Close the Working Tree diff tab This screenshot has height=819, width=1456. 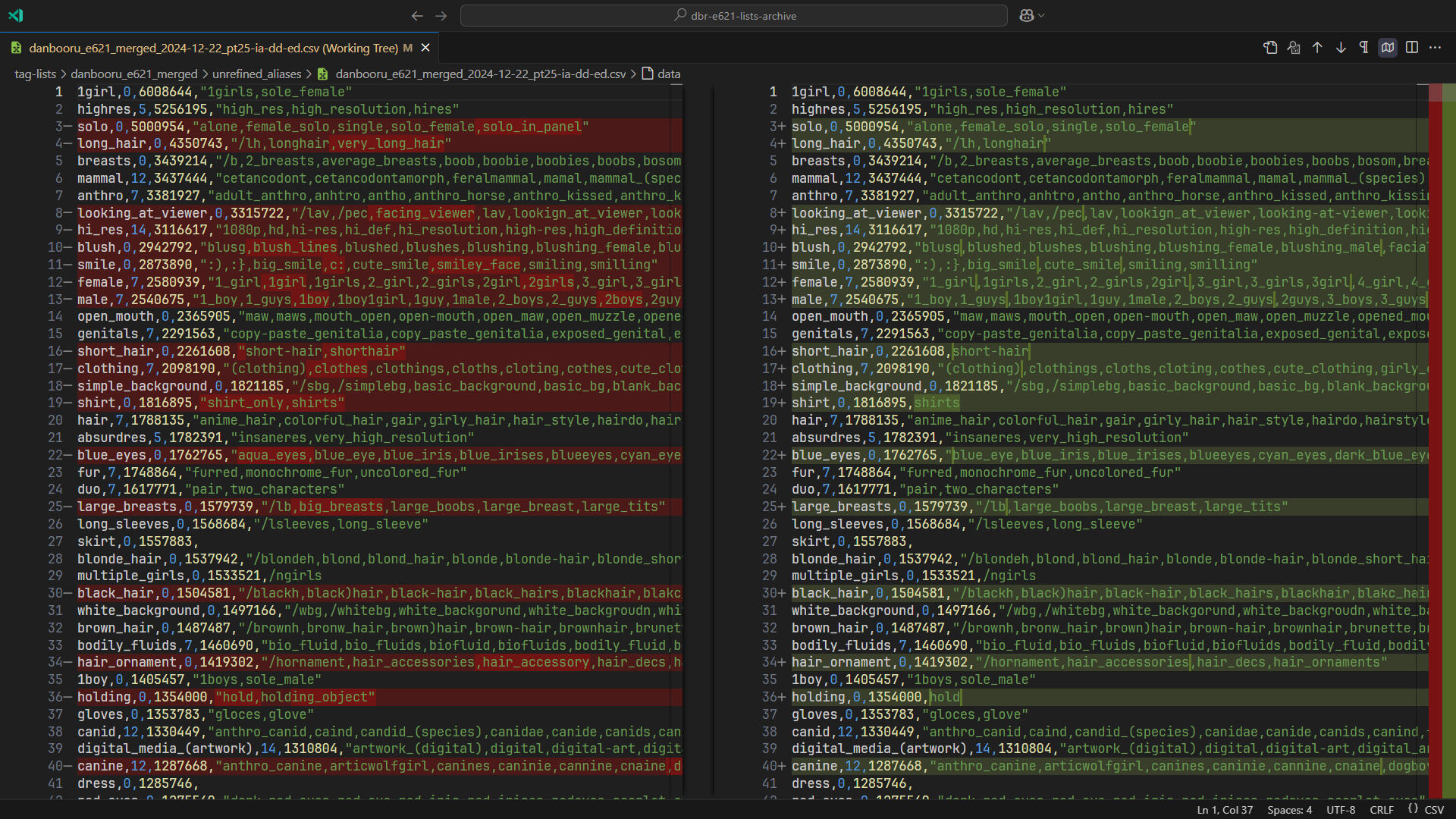425,48
